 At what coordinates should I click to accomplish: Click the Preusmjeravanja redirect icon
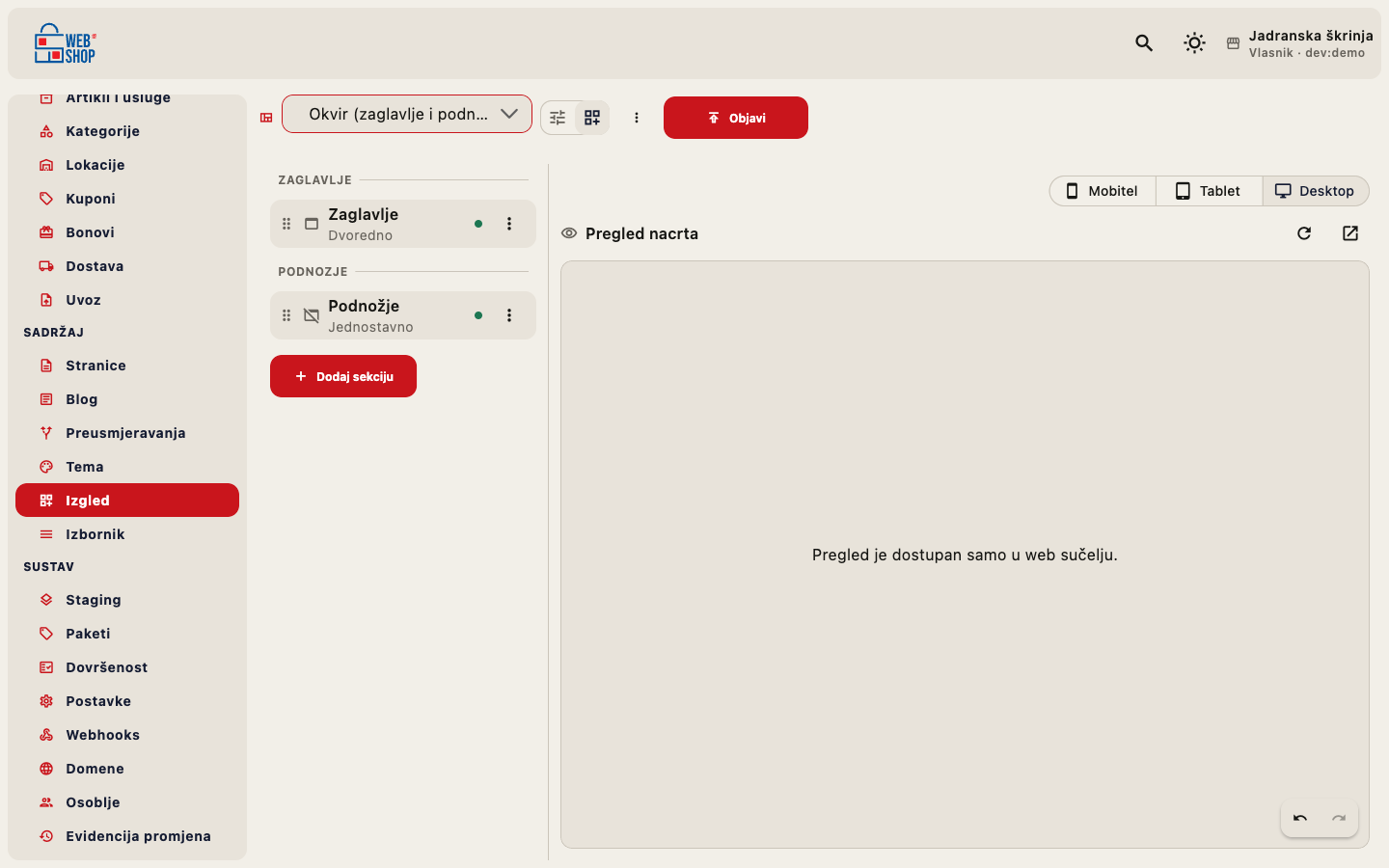point(46,433)
